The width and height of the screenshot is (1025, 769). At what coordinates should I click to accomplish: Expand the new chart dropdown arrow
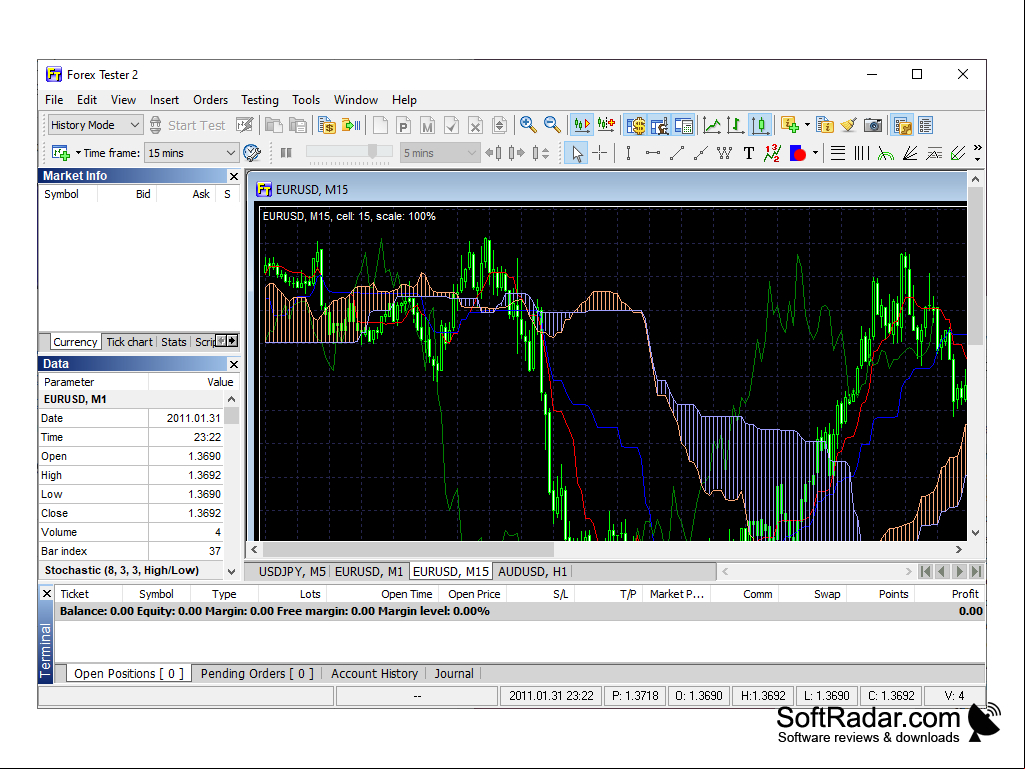[x=78, y=153]
